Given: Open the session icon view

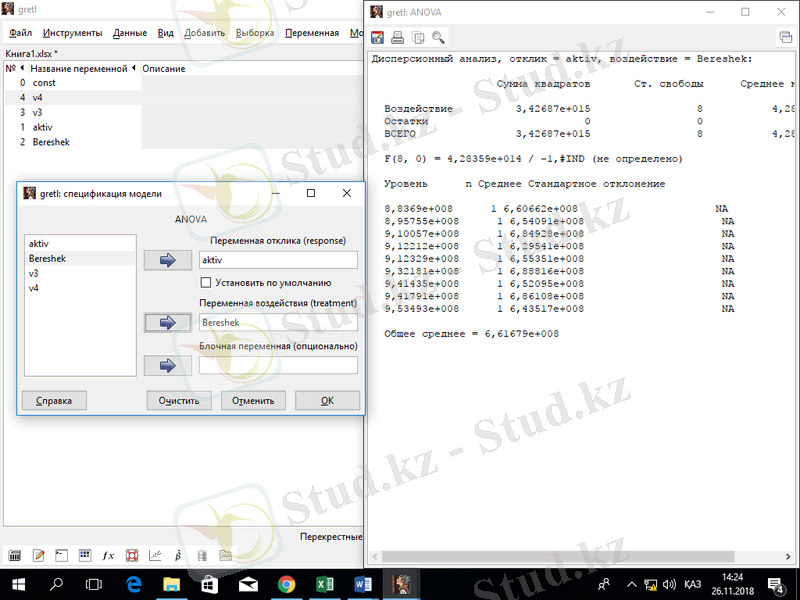Looking at the screenshot, I should (x=85, y=555).
